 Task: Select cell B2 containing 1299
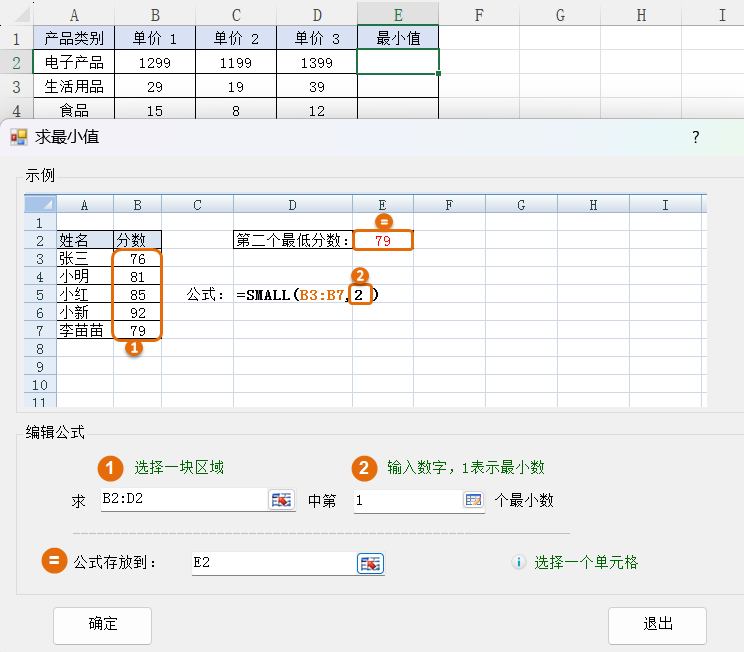pyautogui.click(x=154, y=62)
